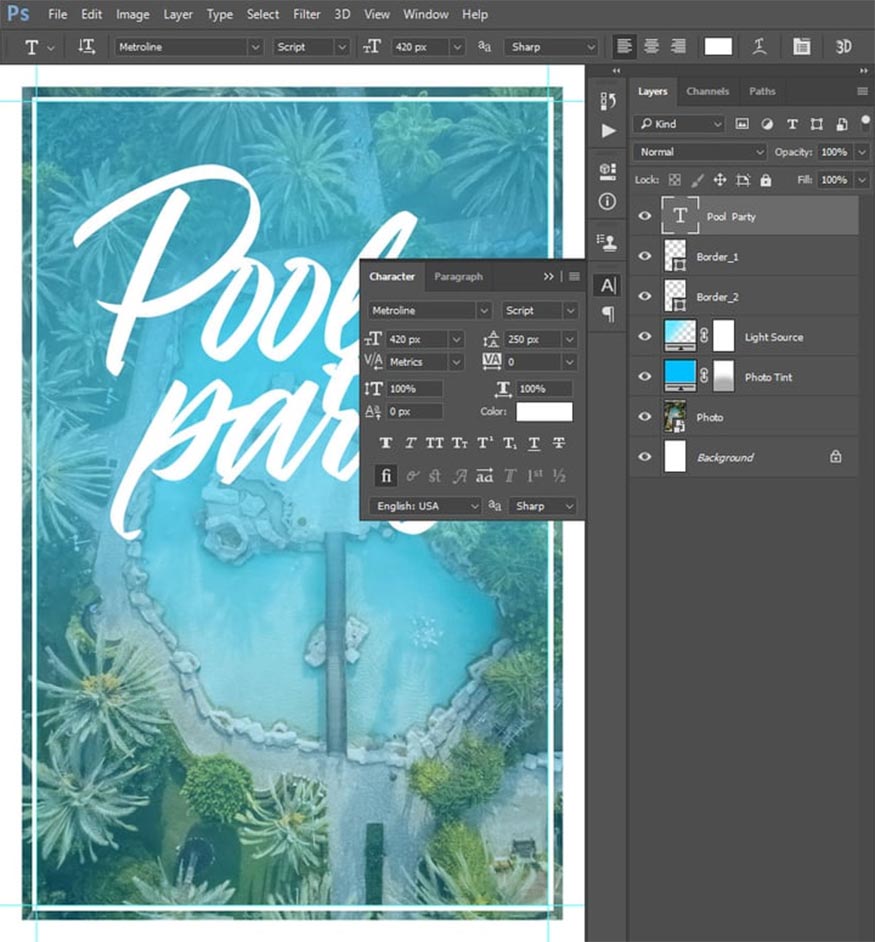This screenshot has width=875, height=942.
Task: Center text in options bar
Action: [x=651, y=46]
